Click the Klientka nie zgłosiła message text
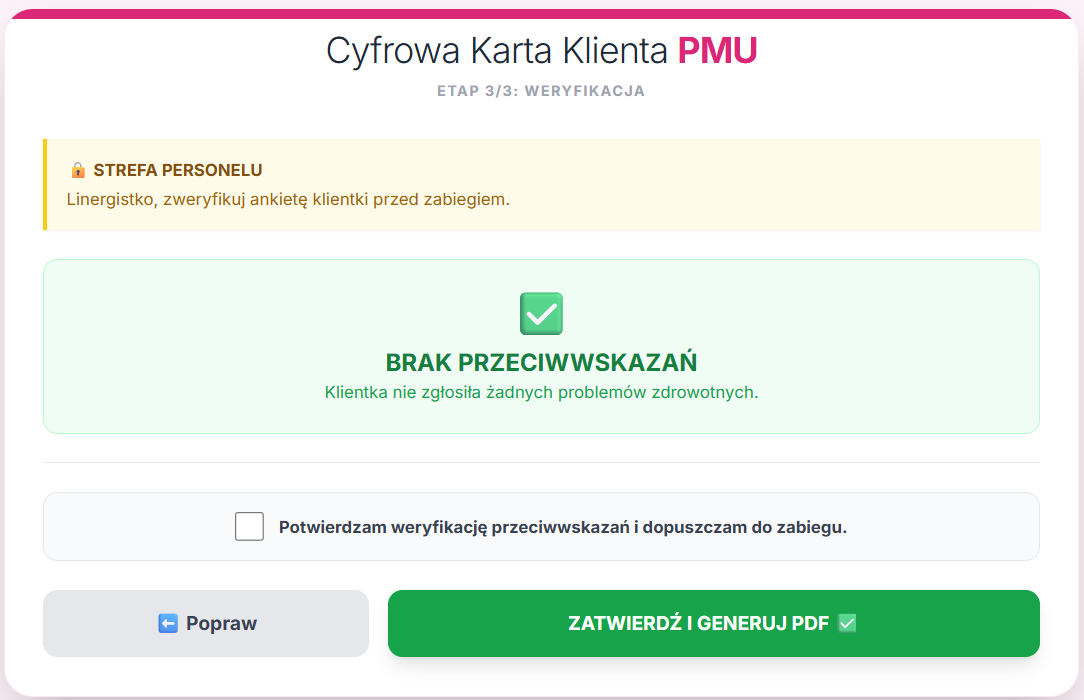 [540, 393]
